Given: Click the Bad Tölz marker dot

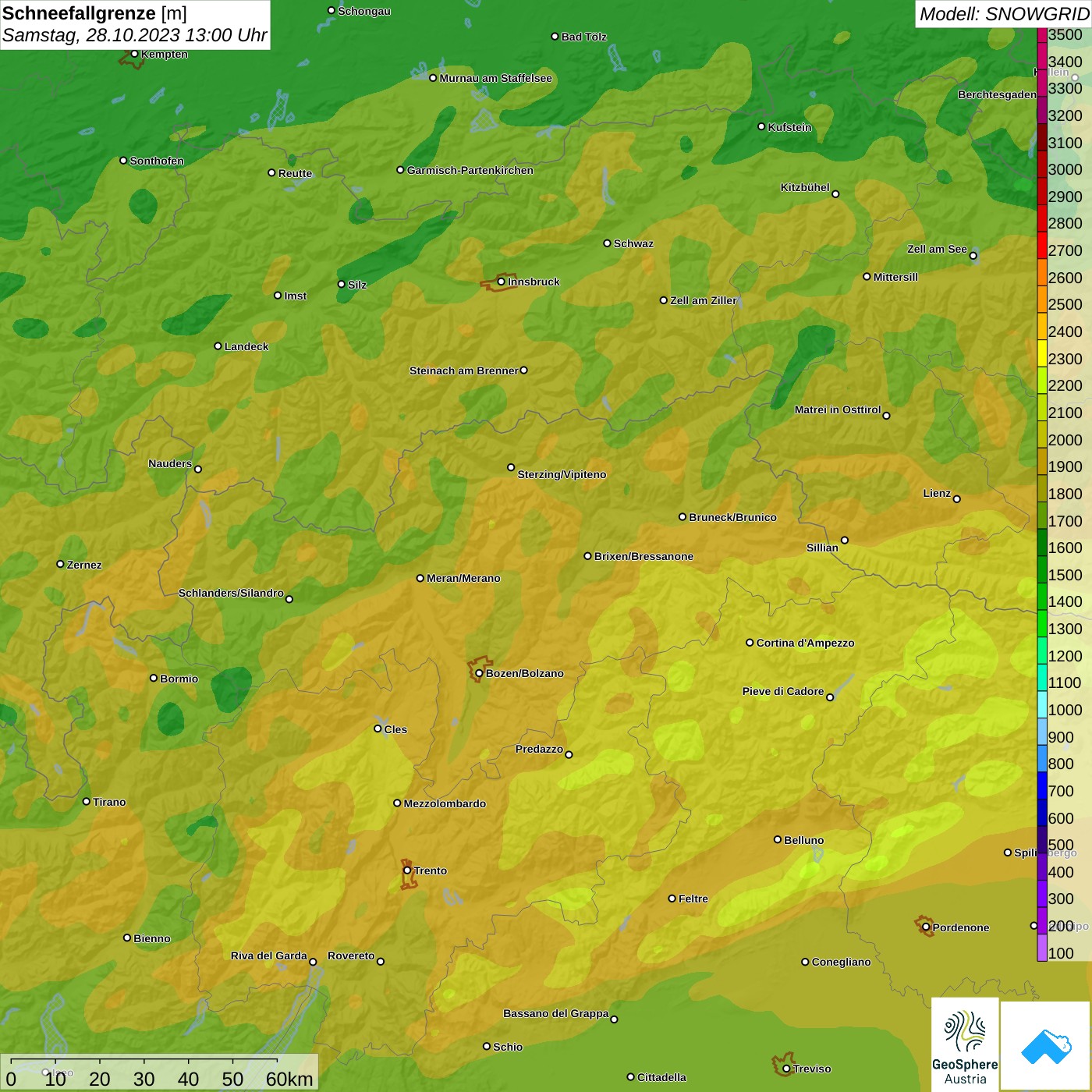Looking at the screenshot, I should (x=555, y=36).
